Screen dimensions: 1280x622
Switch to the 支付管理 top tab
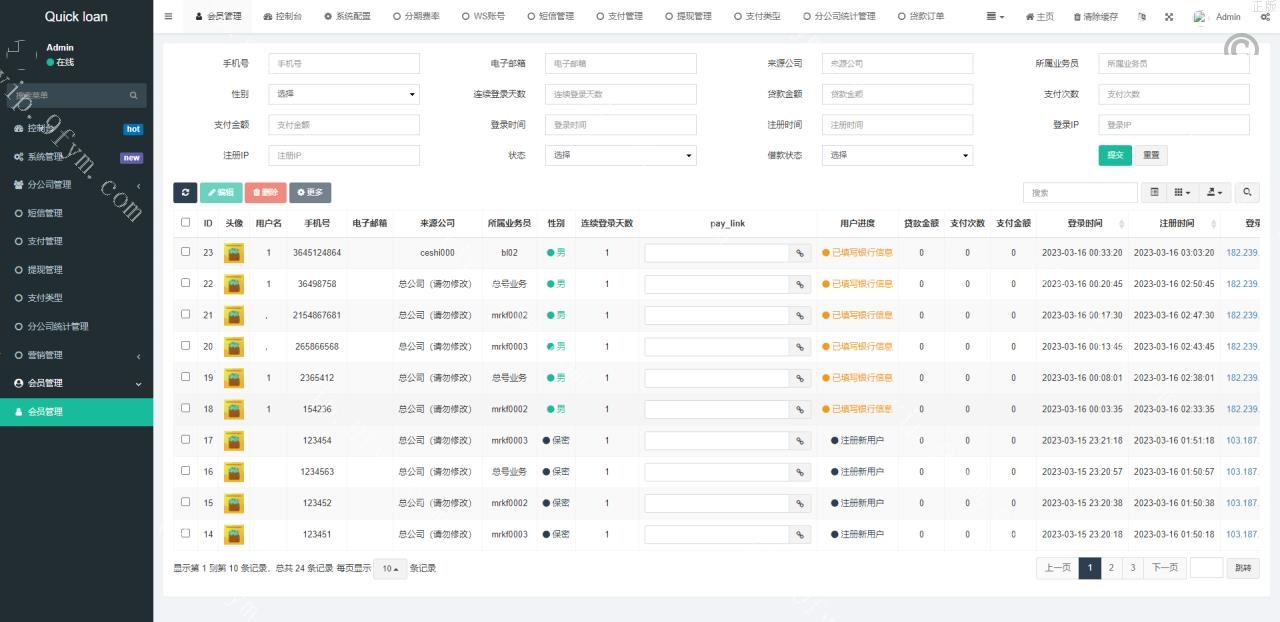(619, 17)
